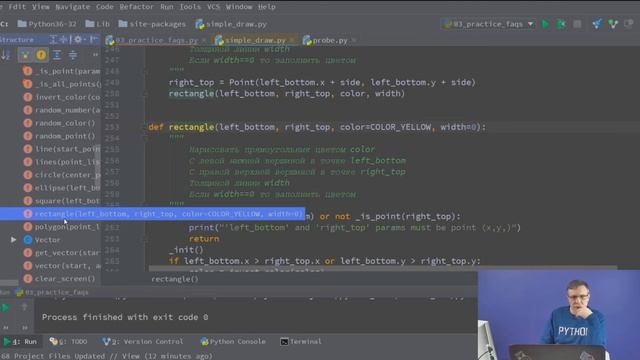
Task: Hide the Structure tool window
Action: [93, 40]
